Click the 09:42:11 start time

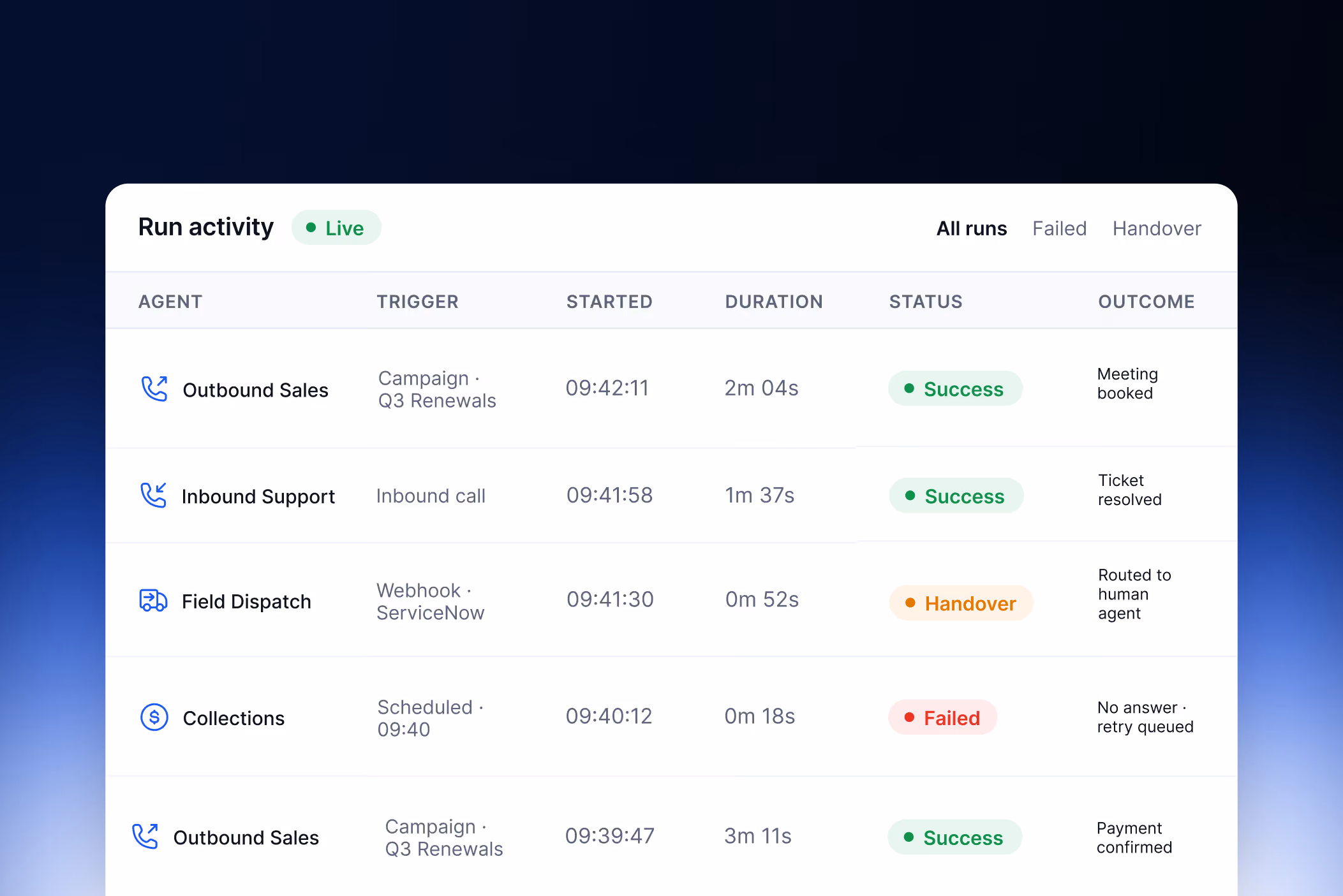(607, 388)
